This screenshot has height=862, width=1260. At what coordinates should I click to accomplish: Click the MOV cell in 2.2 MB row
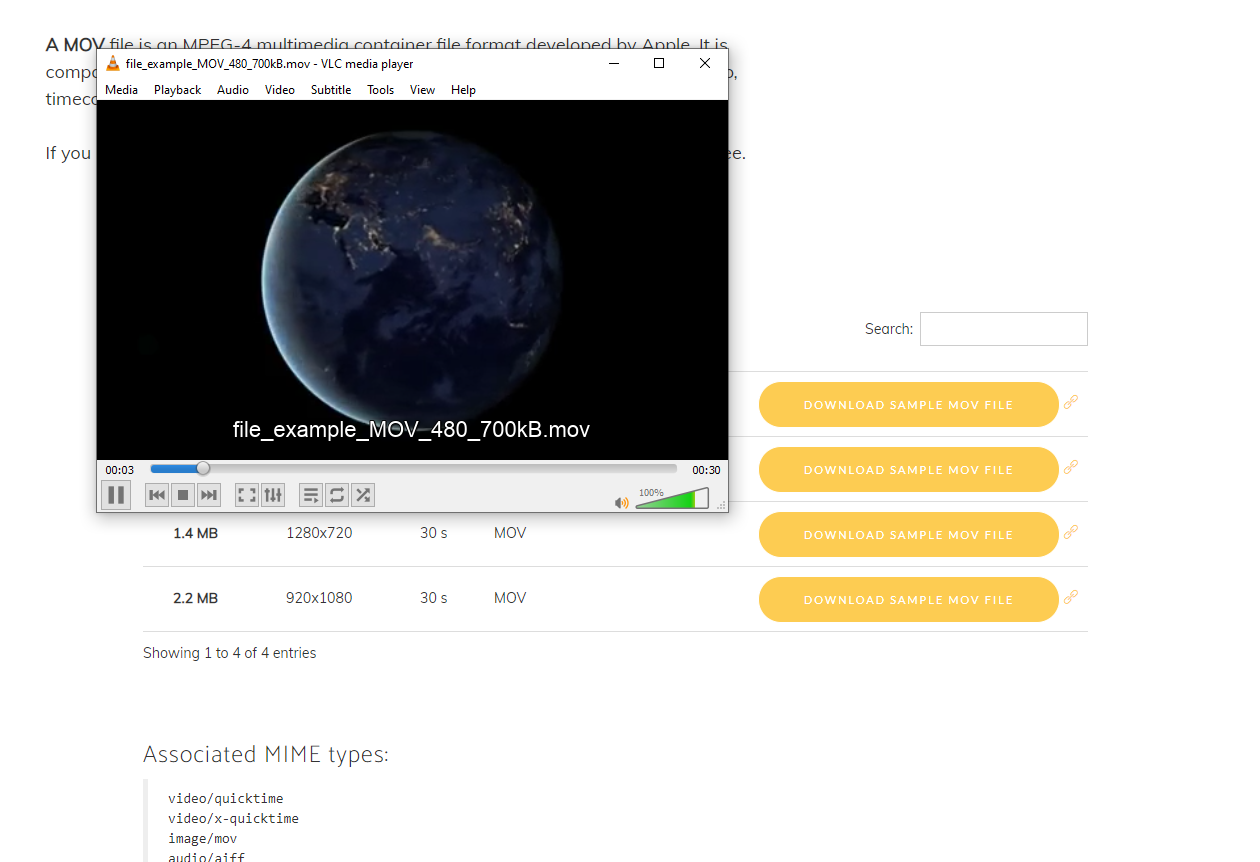coord(510,599)
